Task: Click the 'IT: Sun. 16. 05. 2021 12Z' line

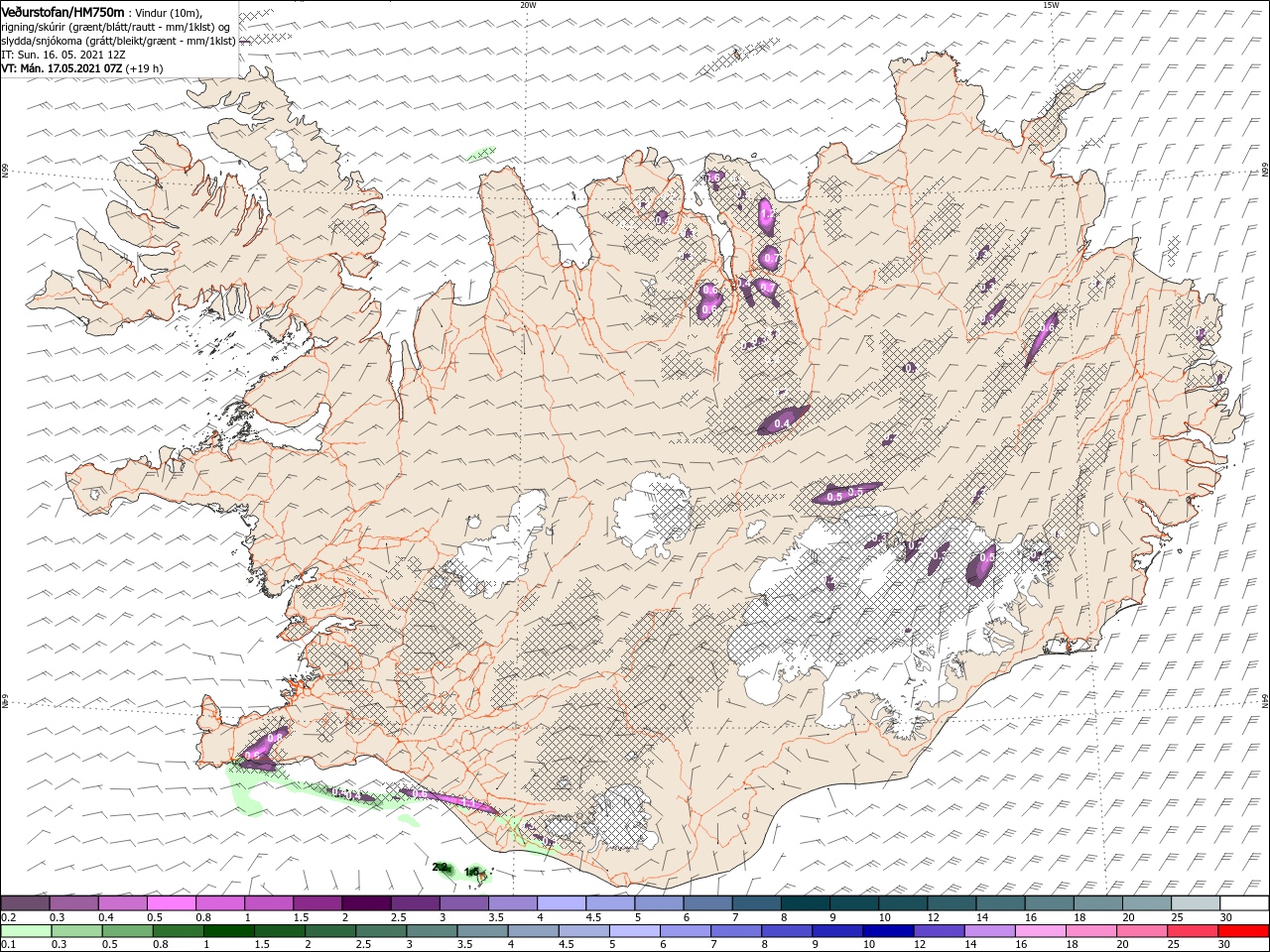Action: click(65, 55)
